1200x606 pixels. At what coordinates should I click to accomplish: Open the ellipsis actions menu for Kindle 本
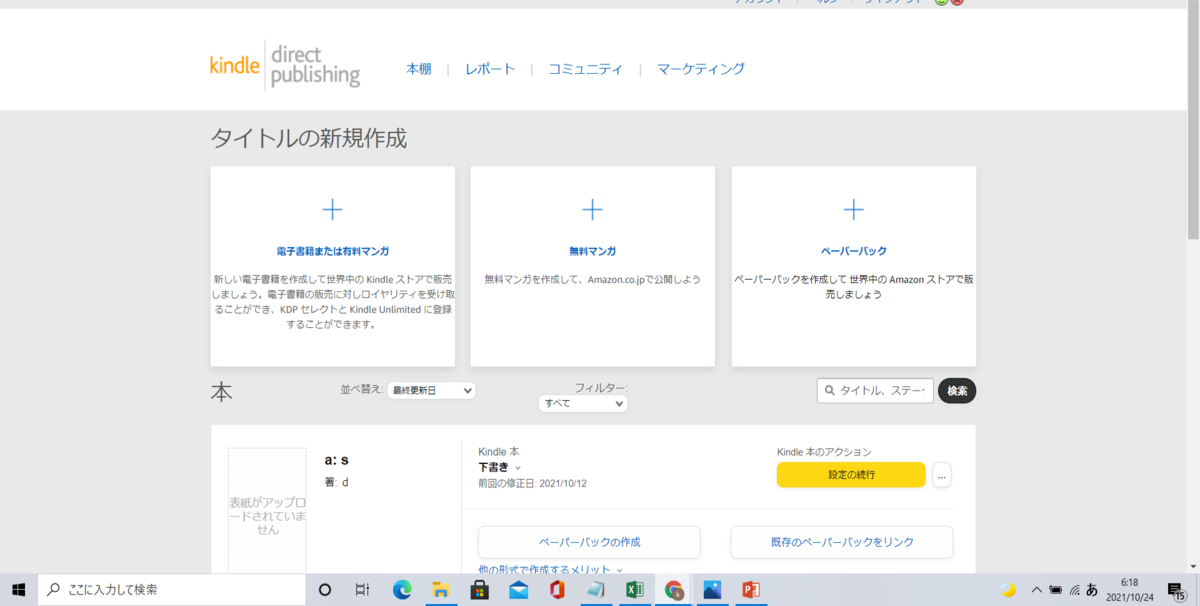coord(941,475)
